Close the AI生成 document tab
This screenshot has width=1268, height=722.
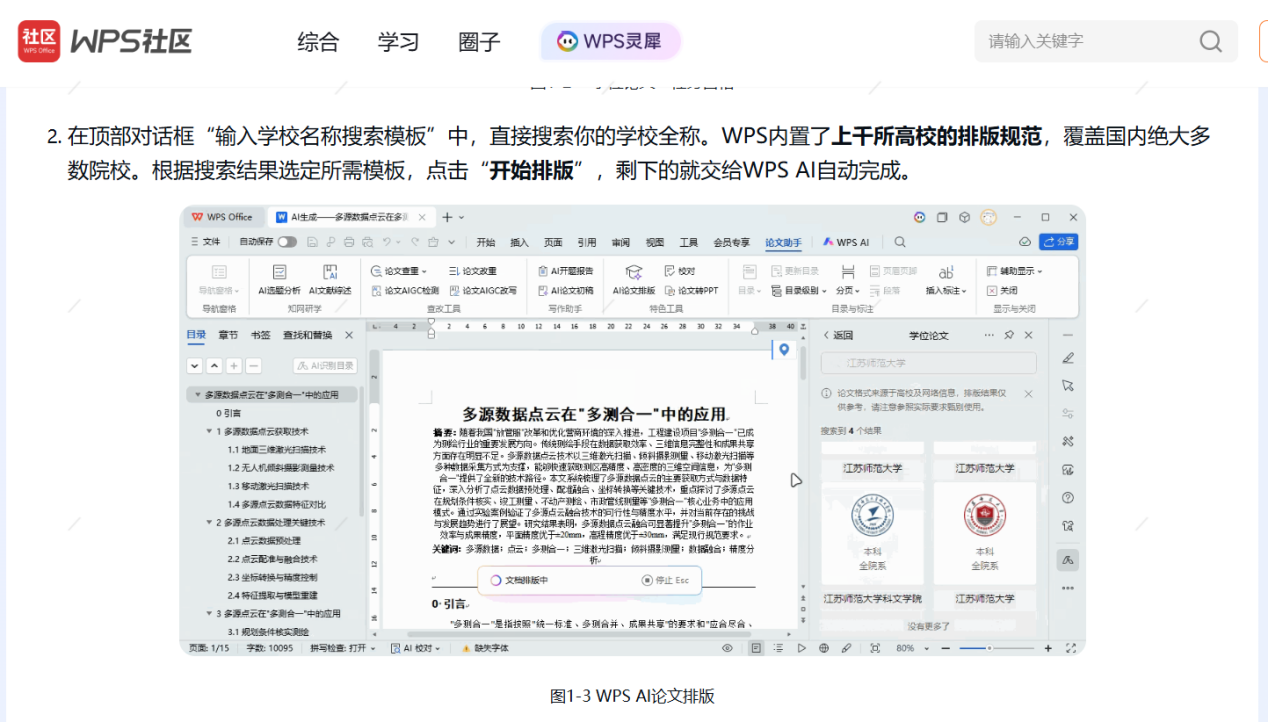click(423, 217)
